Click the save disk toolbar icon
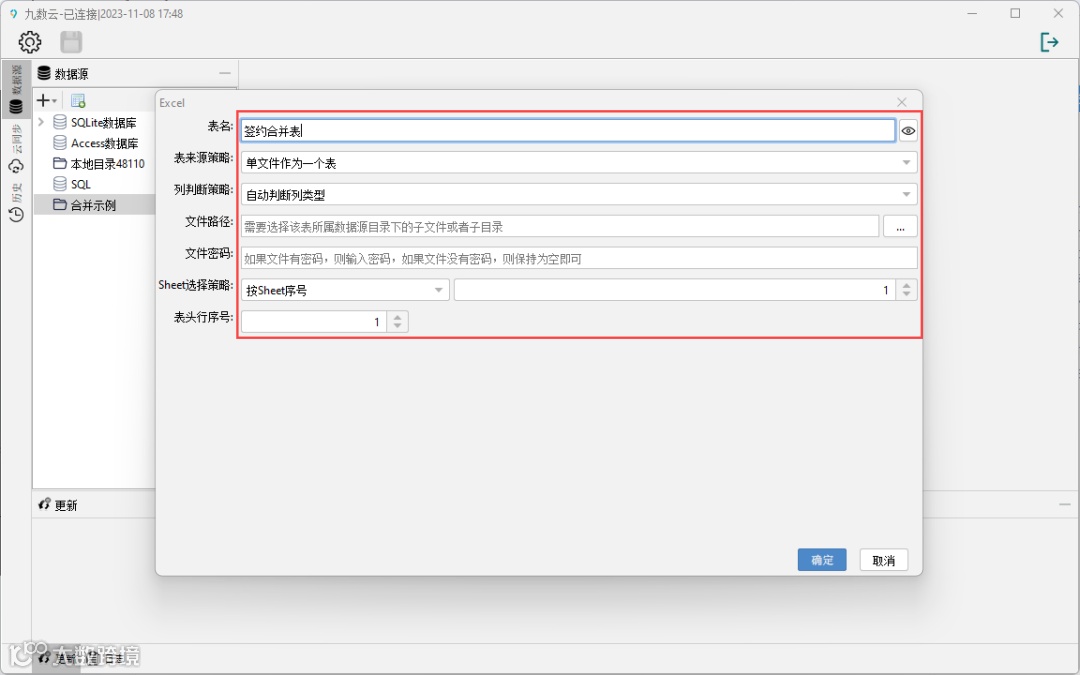Screen dimensions: 1080x675 point(71,42)
